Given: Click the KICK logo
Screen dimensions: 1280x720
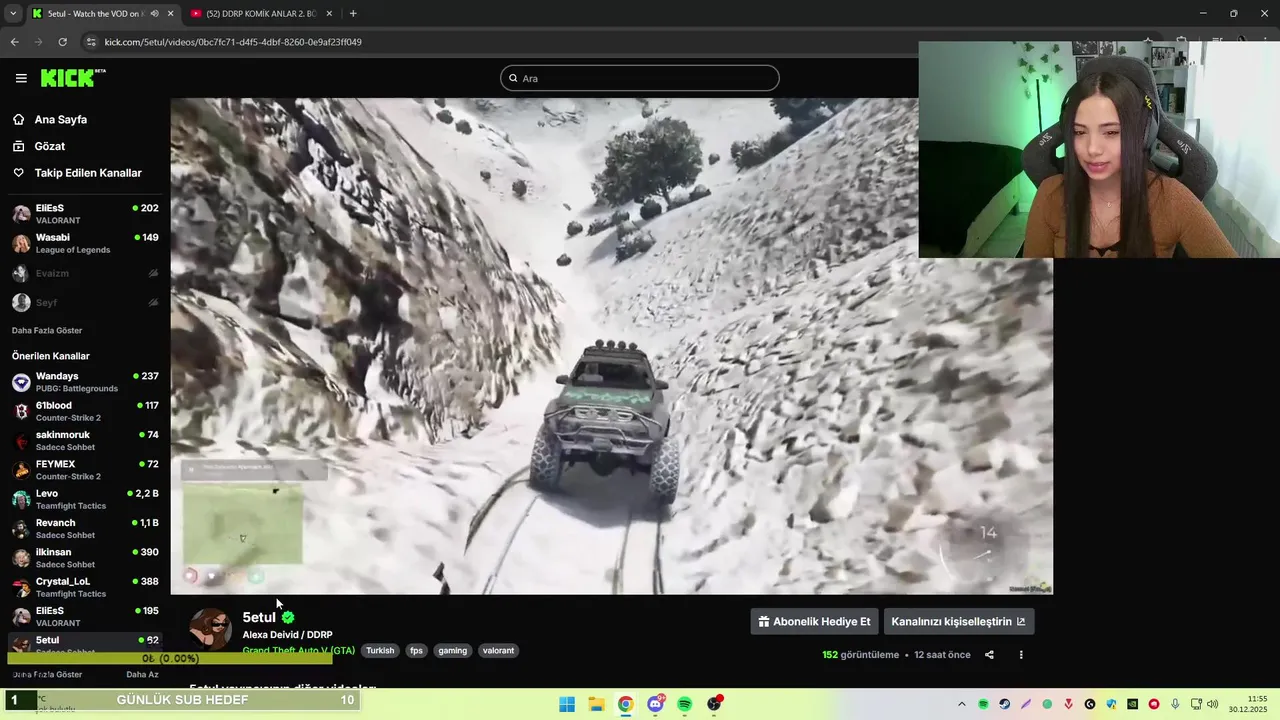Looking at the screenshot, I should [72, 77].
